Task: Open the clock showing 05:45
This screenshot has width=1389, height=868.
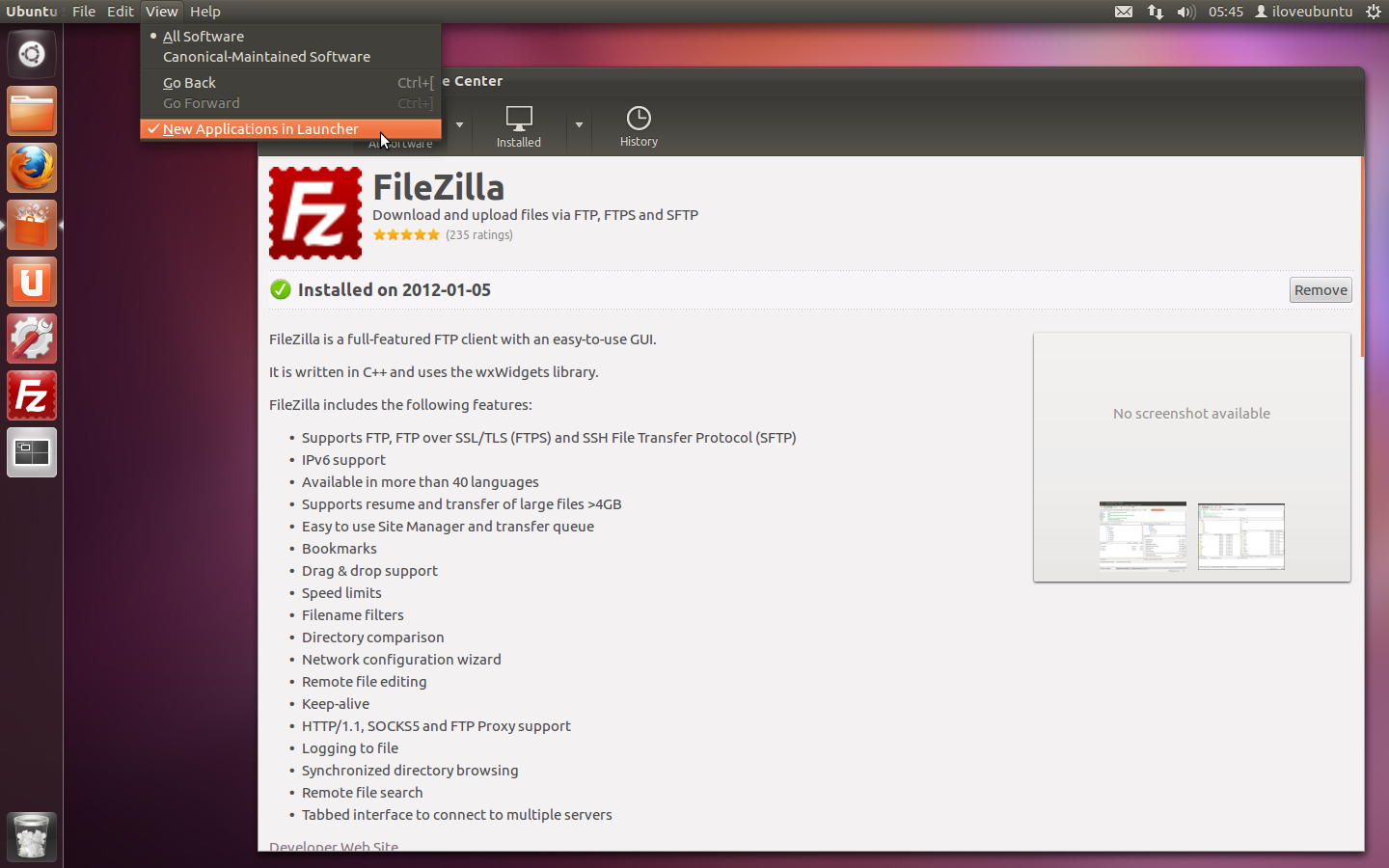Action: pyautogui.click(x=1226, y=12)
